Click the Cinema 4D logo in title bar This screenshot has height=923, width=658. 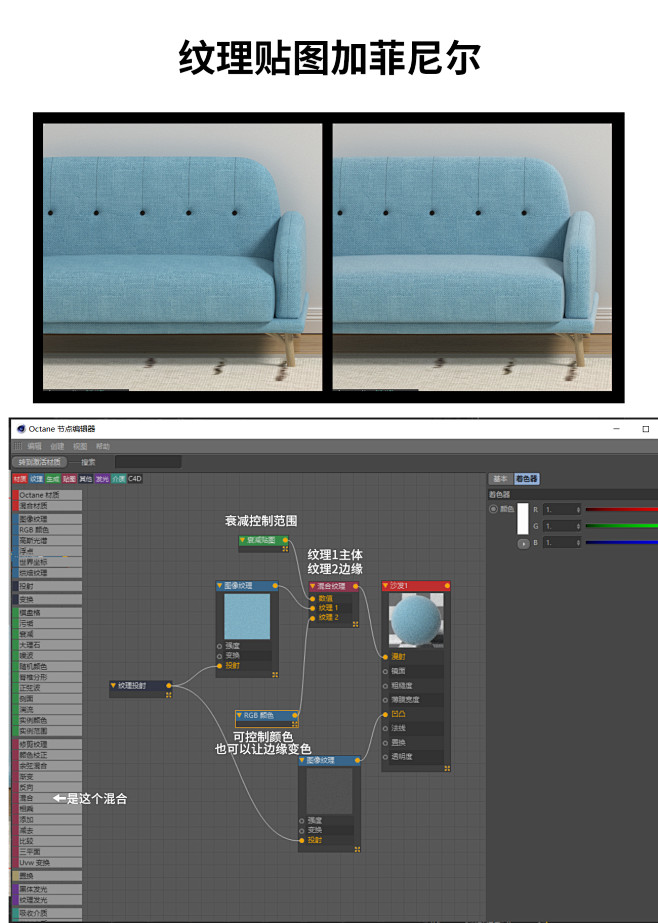tap(21, 429)
